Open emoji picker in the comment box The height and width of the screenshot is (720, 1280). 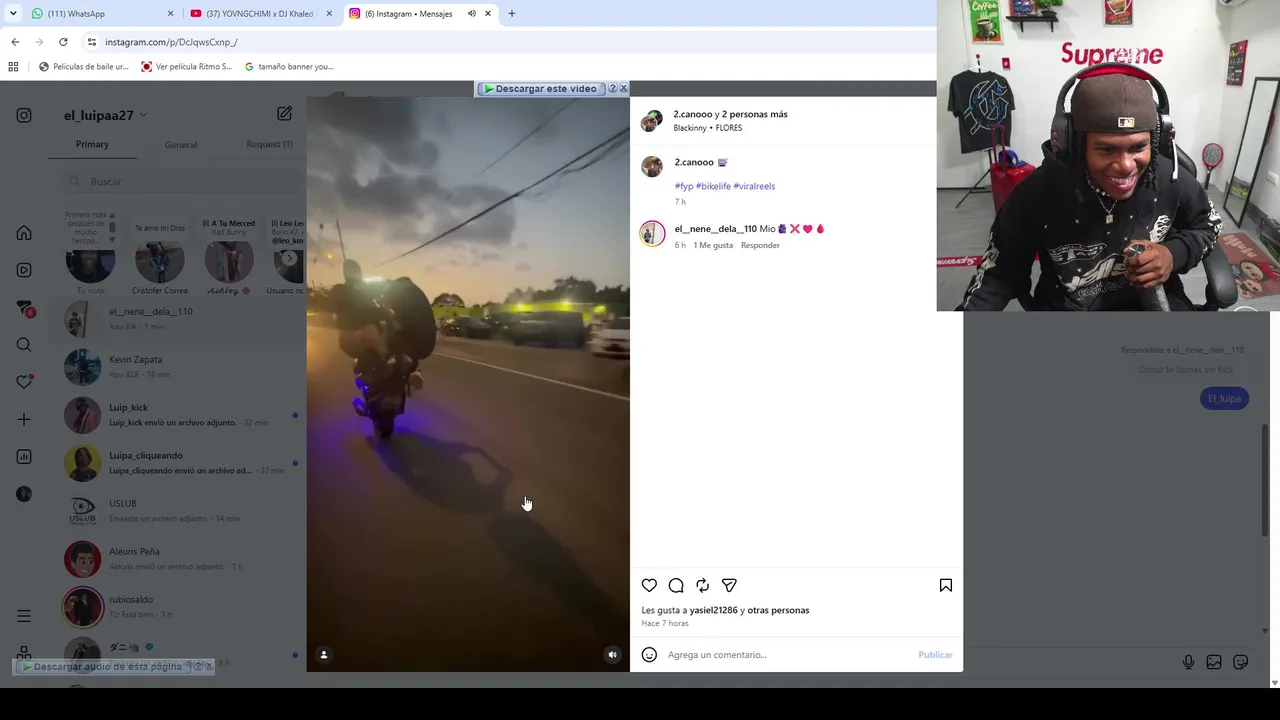(649, 655)
